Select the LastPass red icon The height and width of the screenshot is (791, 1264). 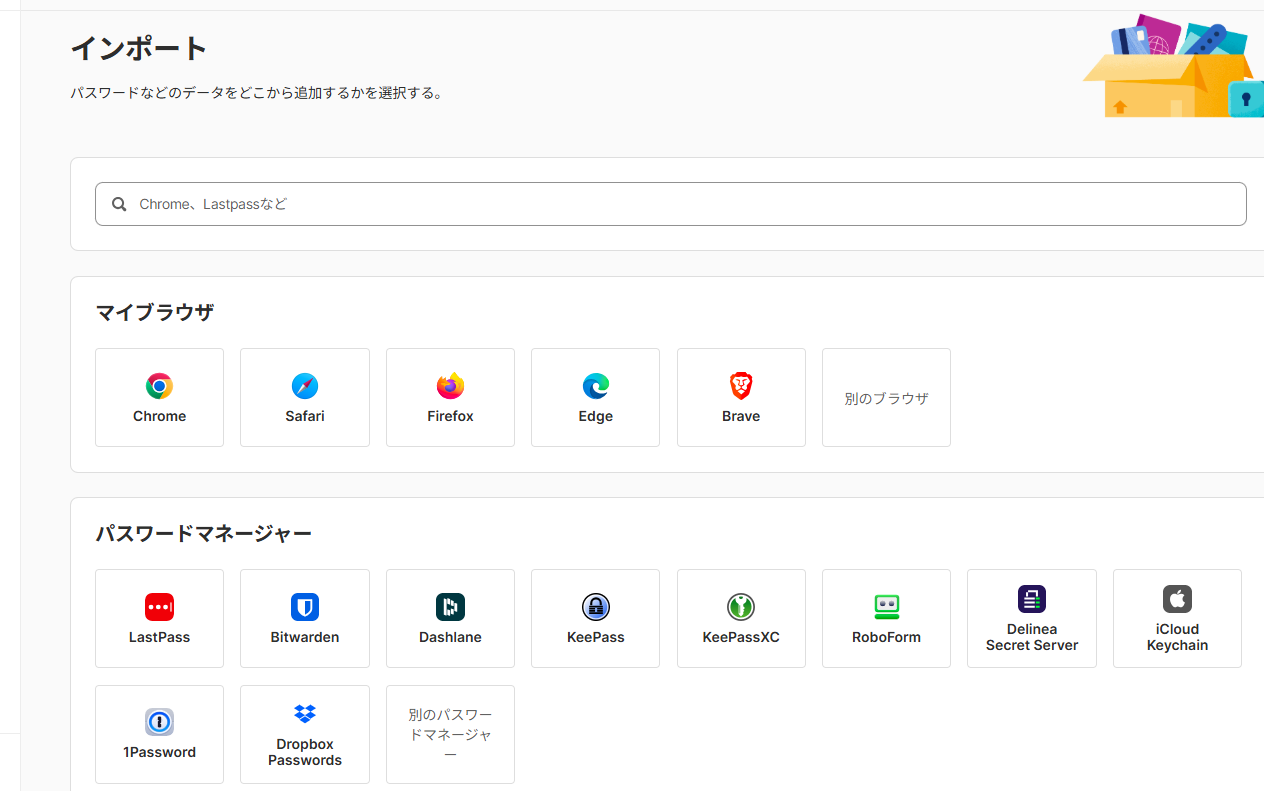coord(159,607)
